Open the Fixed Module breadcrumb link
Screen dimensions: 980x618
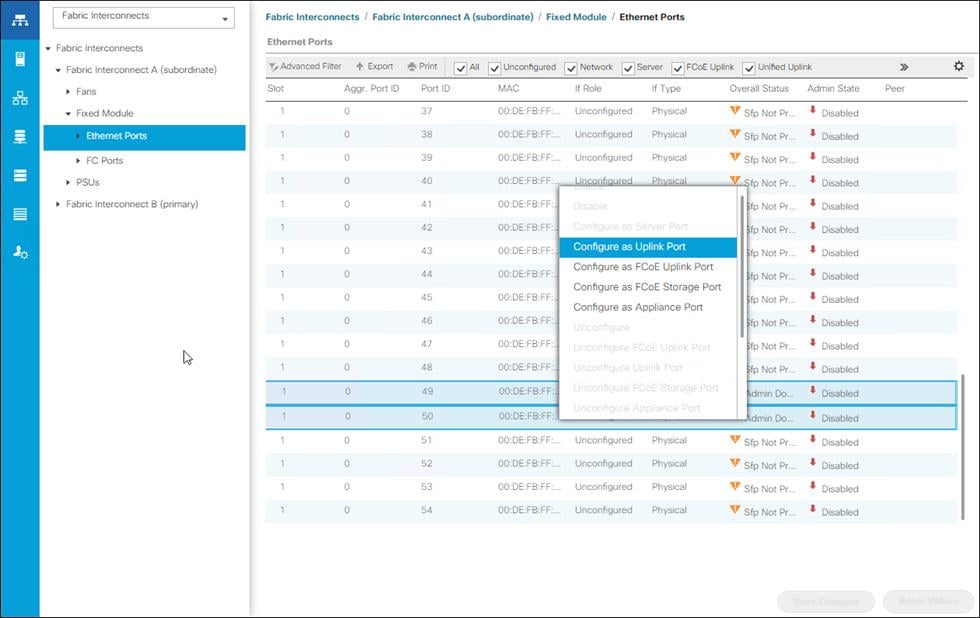pyautogui.click(x=576, y=16)
